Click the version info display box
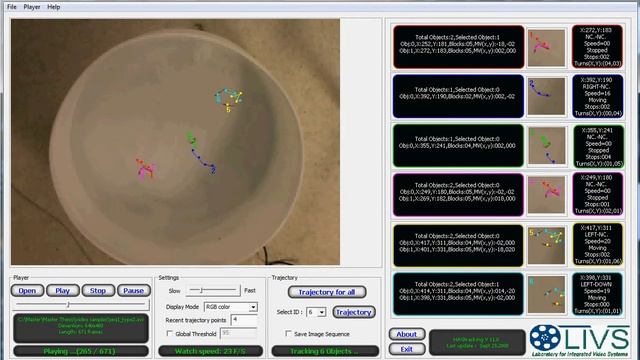The image size is (640, 360). pos(478,342)
